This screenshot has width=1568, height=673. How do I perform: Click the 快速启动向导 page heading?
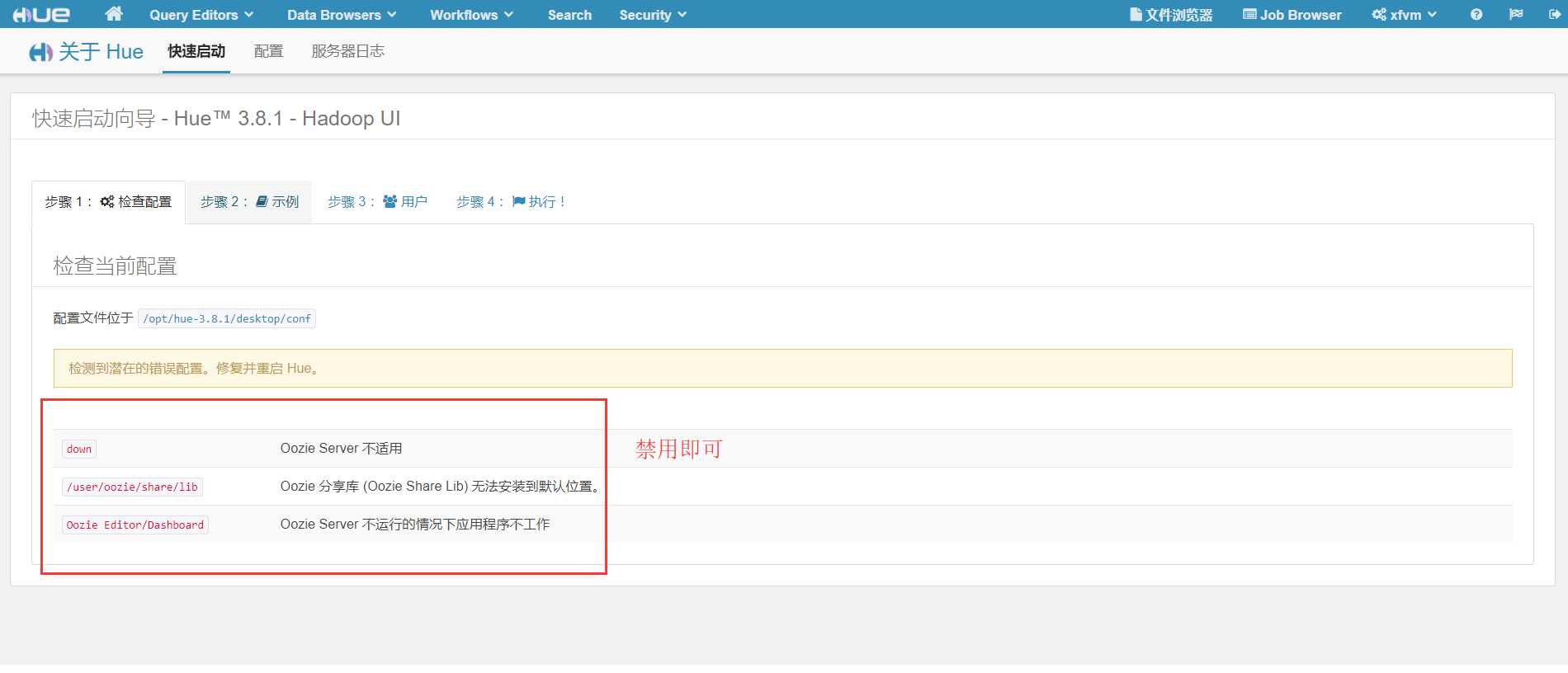(x=216, y=119)
